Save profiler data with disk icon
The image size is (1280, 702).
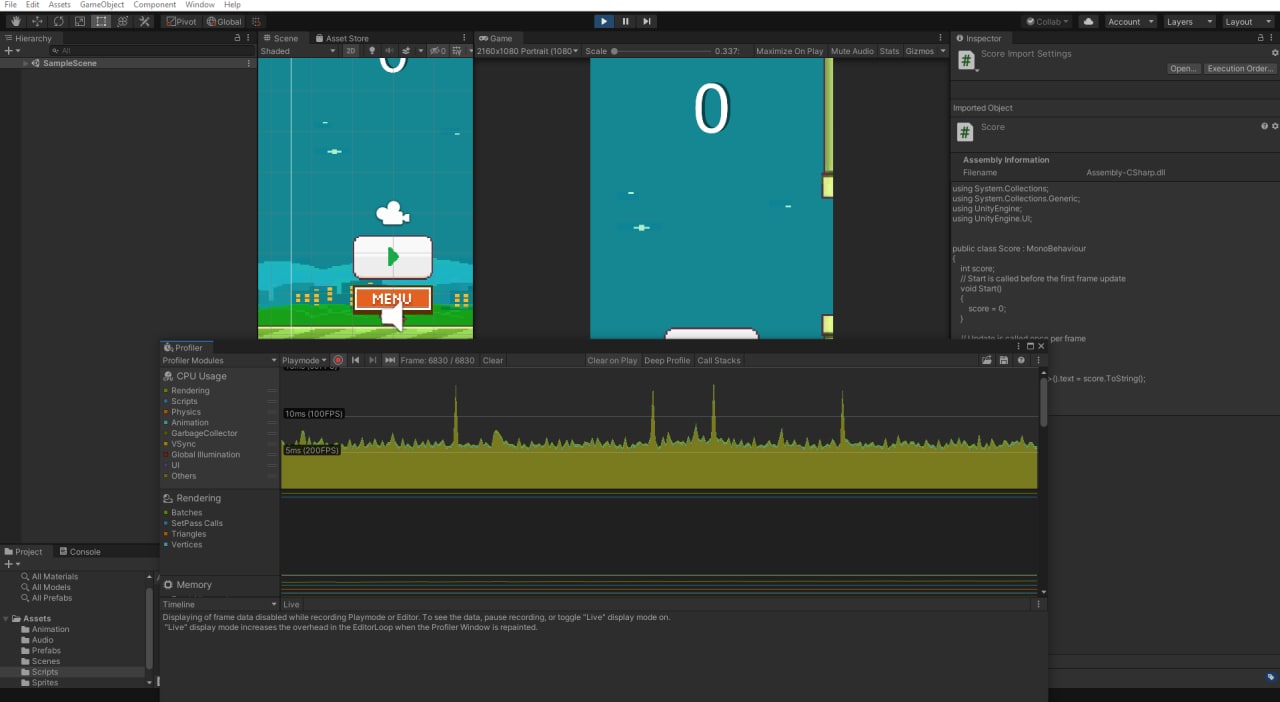[1004, 360]
